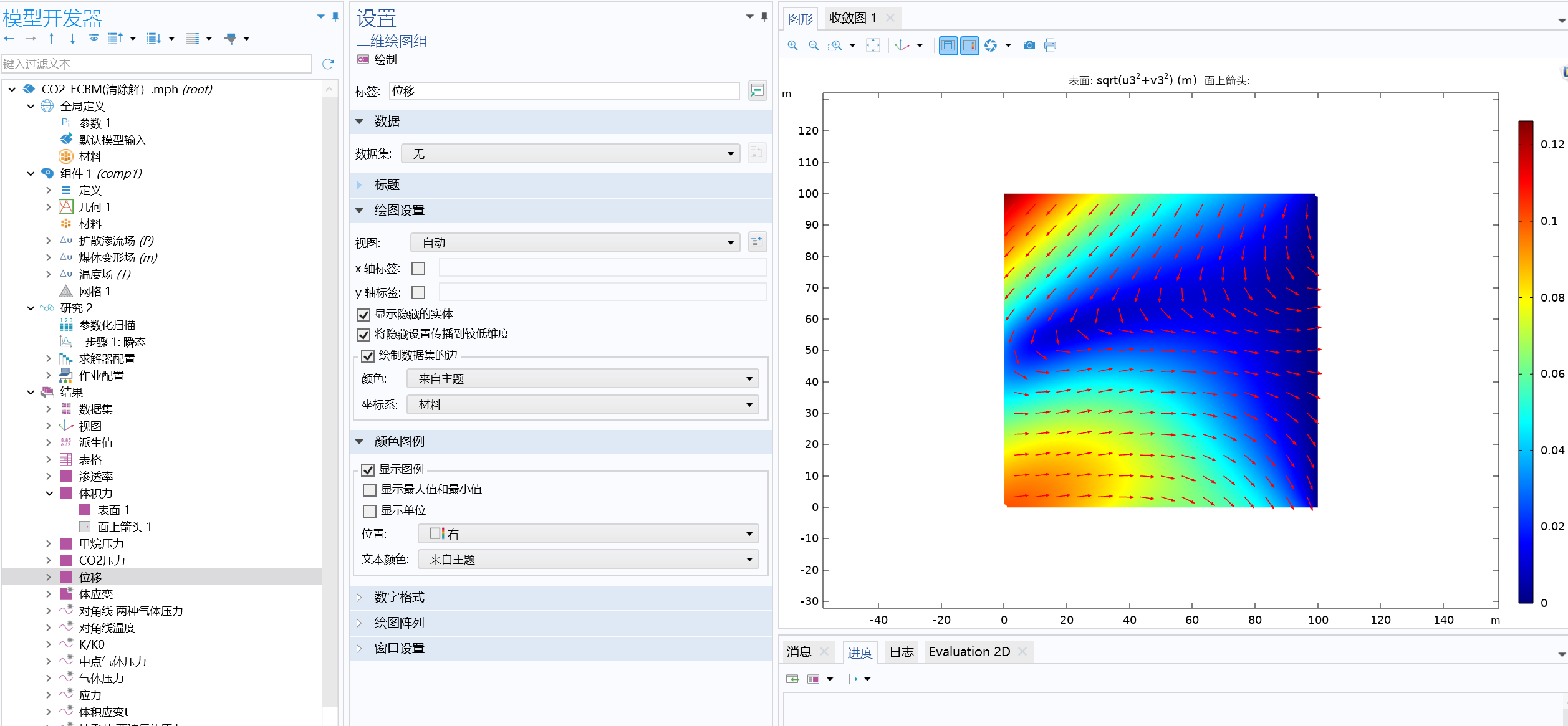Image resolution: width=1568 pixels, height=726 pixels.
Task: Take image snapshot with the camera icon
Action: click(1029, 45)
